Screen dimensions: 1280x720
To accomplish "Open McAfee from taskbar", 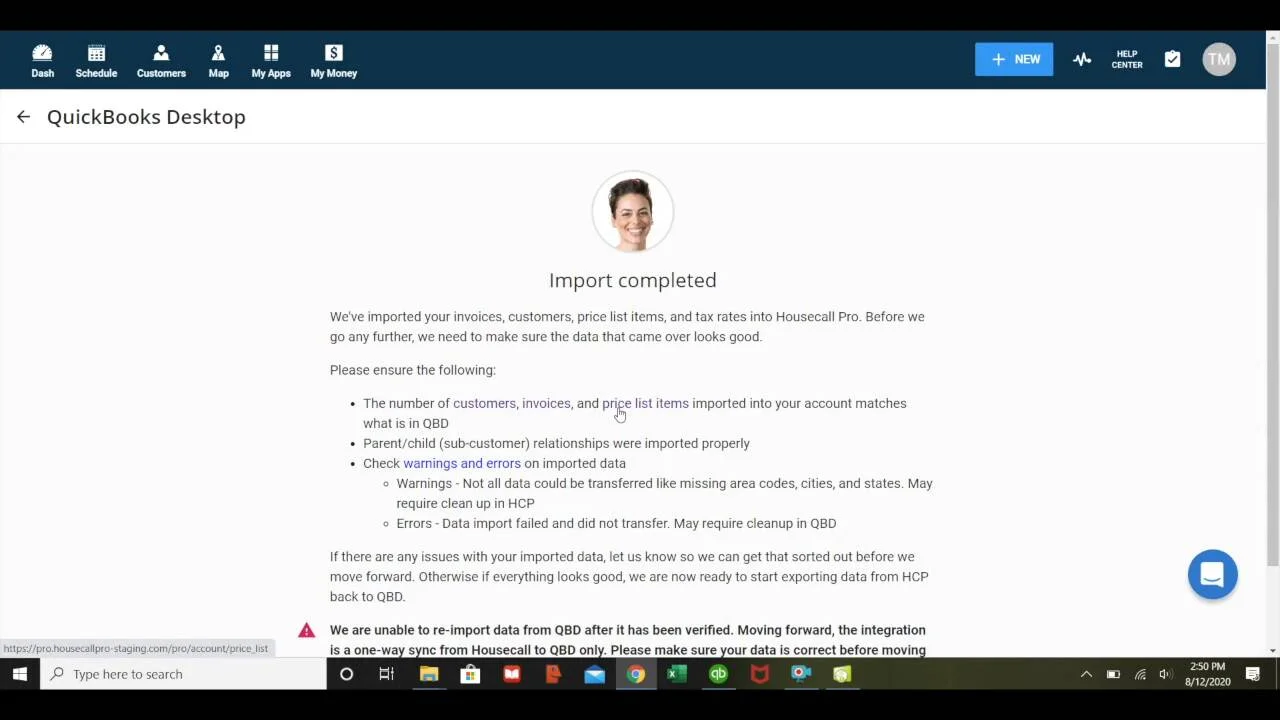I will (760, 674).
